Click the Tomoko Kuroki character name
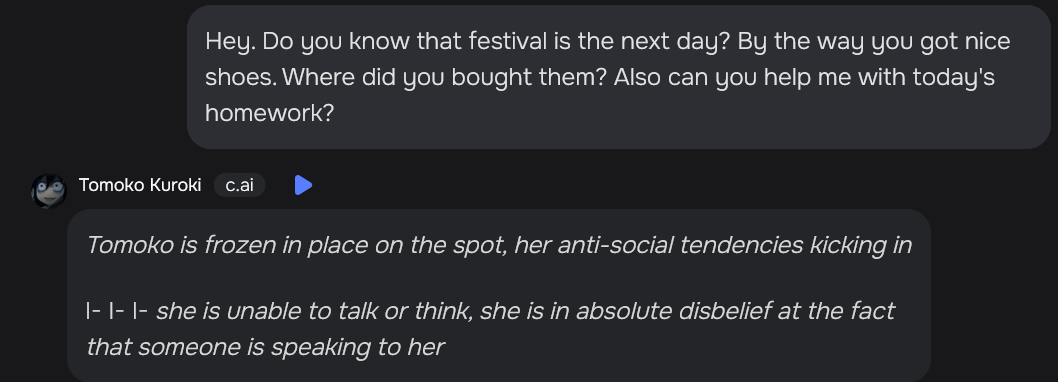 pos(140,185)
